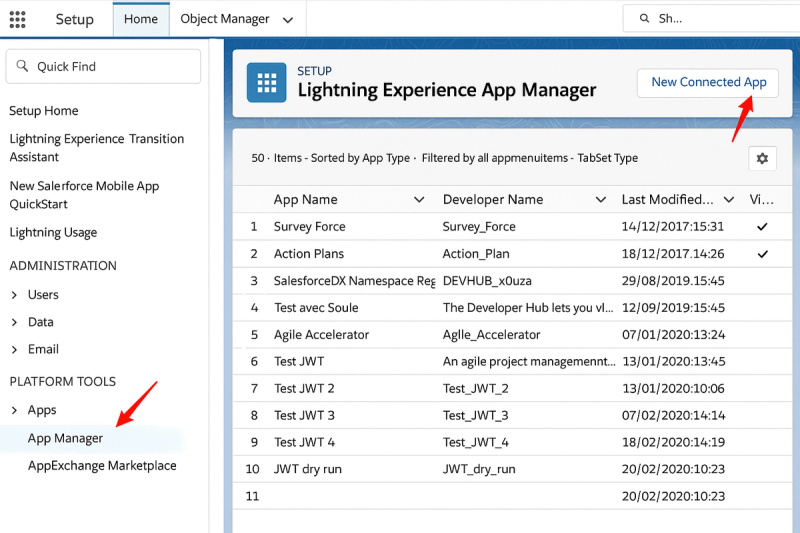Click the Users sidebar label

[43, 295]
